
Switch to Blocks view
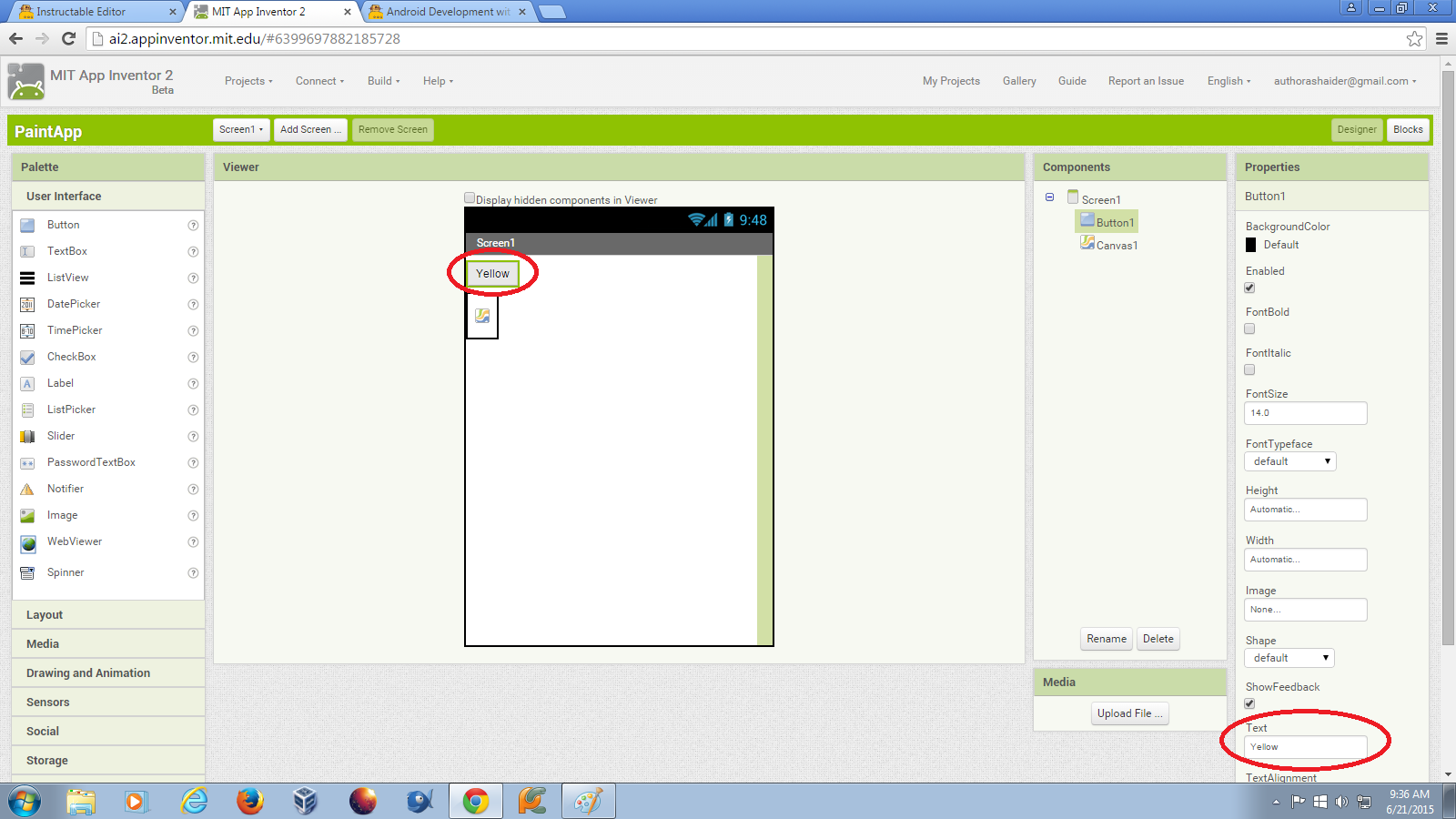tap(1408, 129)
